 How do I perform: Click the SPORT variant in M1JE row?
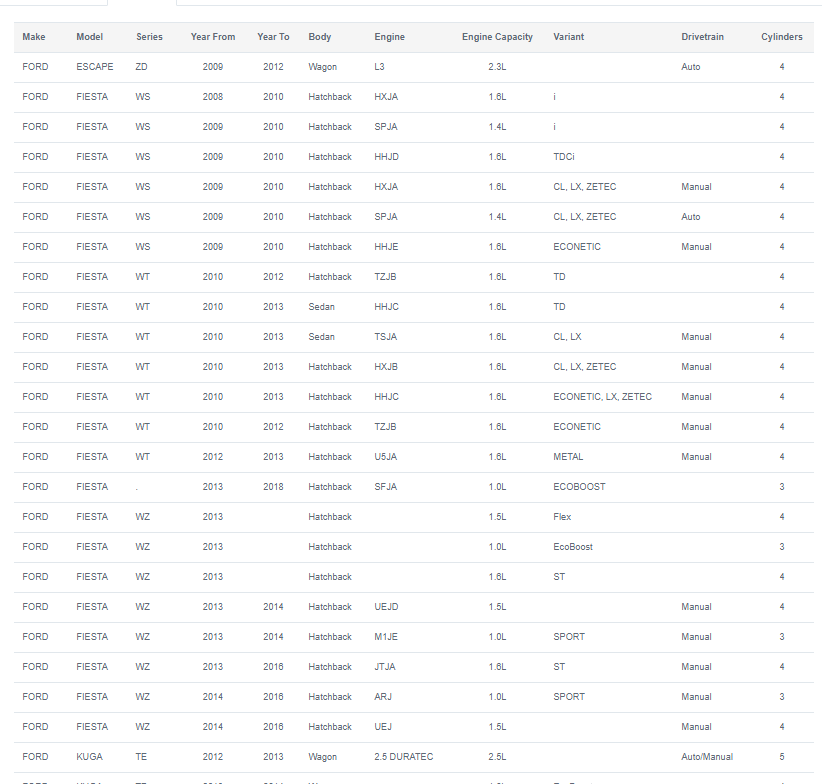pos(569,637)
